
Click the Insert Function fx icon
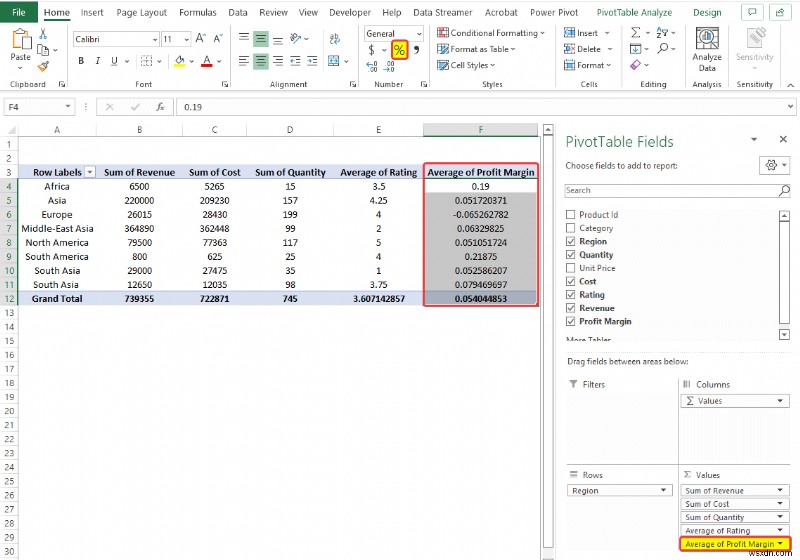point(160,107)
